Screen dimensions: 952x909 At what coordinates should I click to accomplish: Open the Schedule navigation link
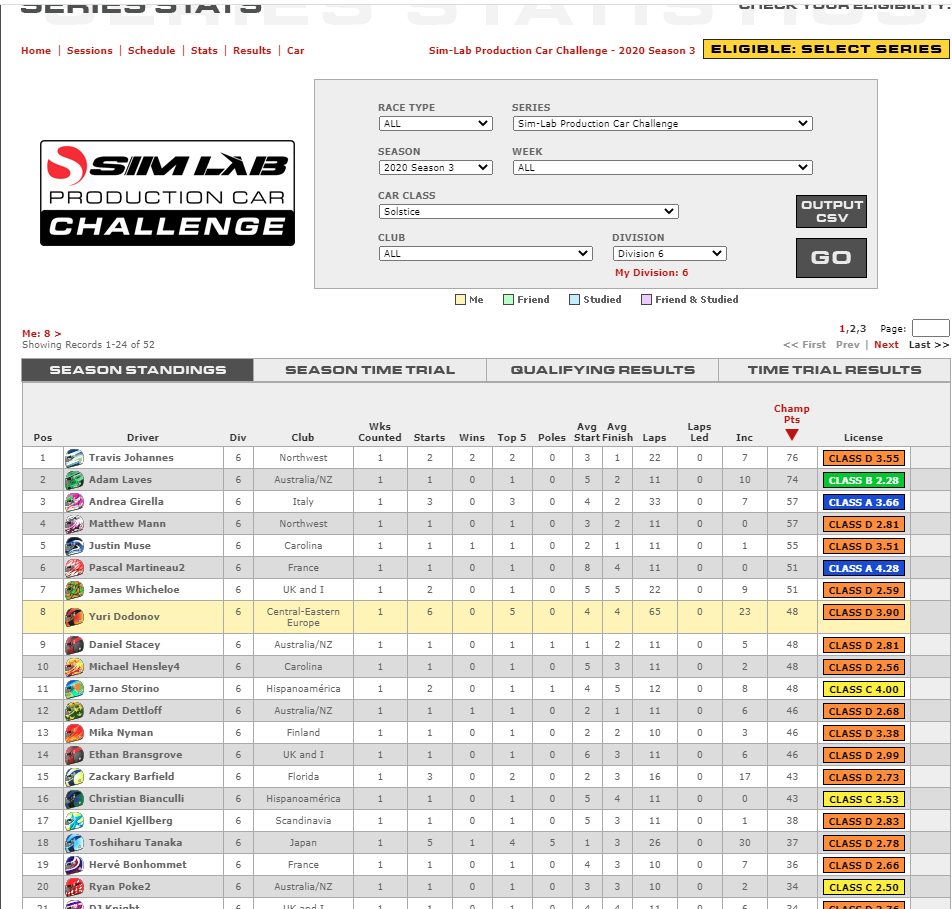tap(151, 51)
